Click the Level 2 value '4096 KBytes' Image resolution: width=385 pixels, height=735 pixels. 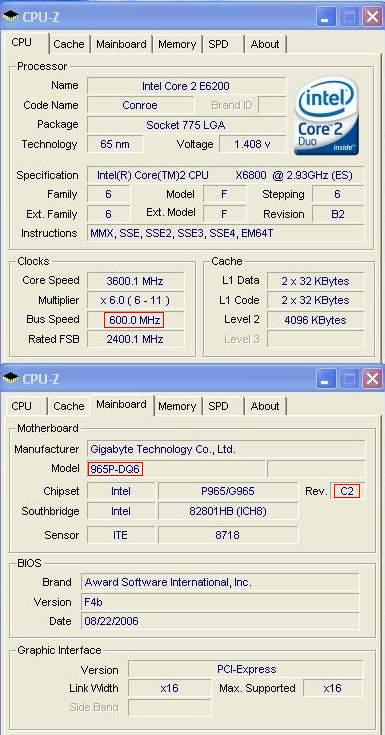[x=315, y=320]
